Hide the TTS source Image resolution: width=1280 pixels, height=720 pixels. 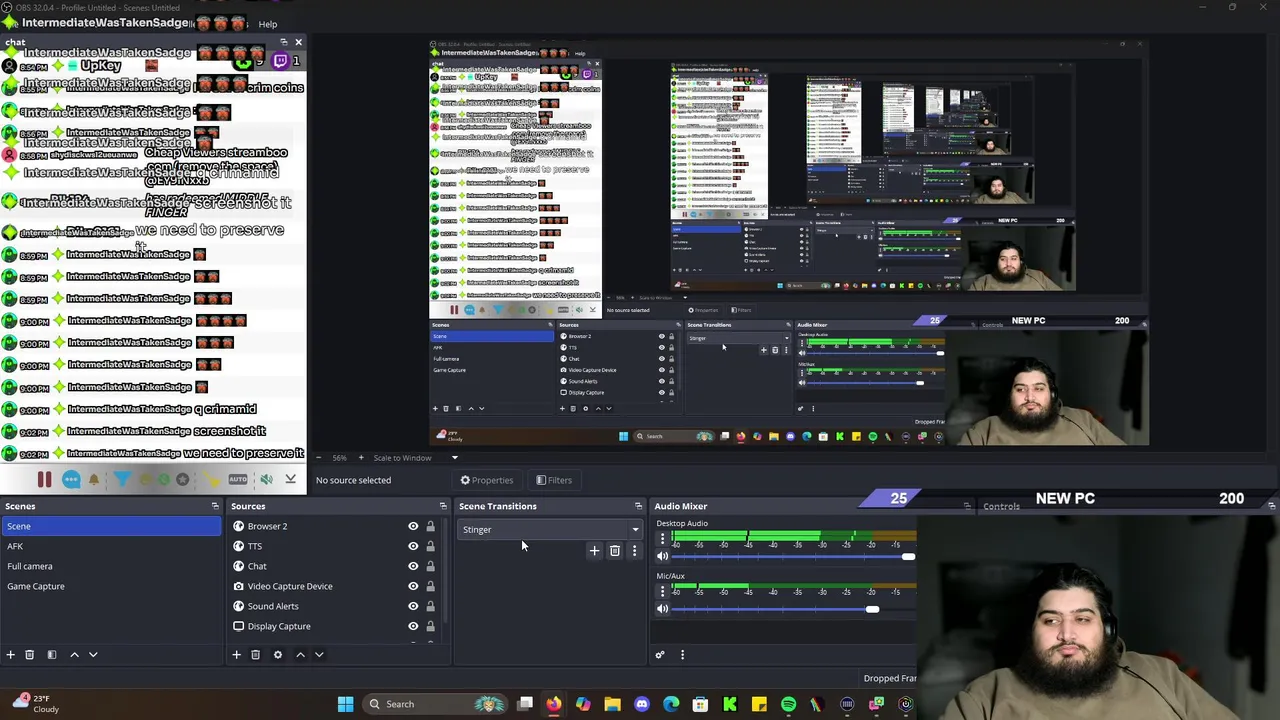coord(413,546)
